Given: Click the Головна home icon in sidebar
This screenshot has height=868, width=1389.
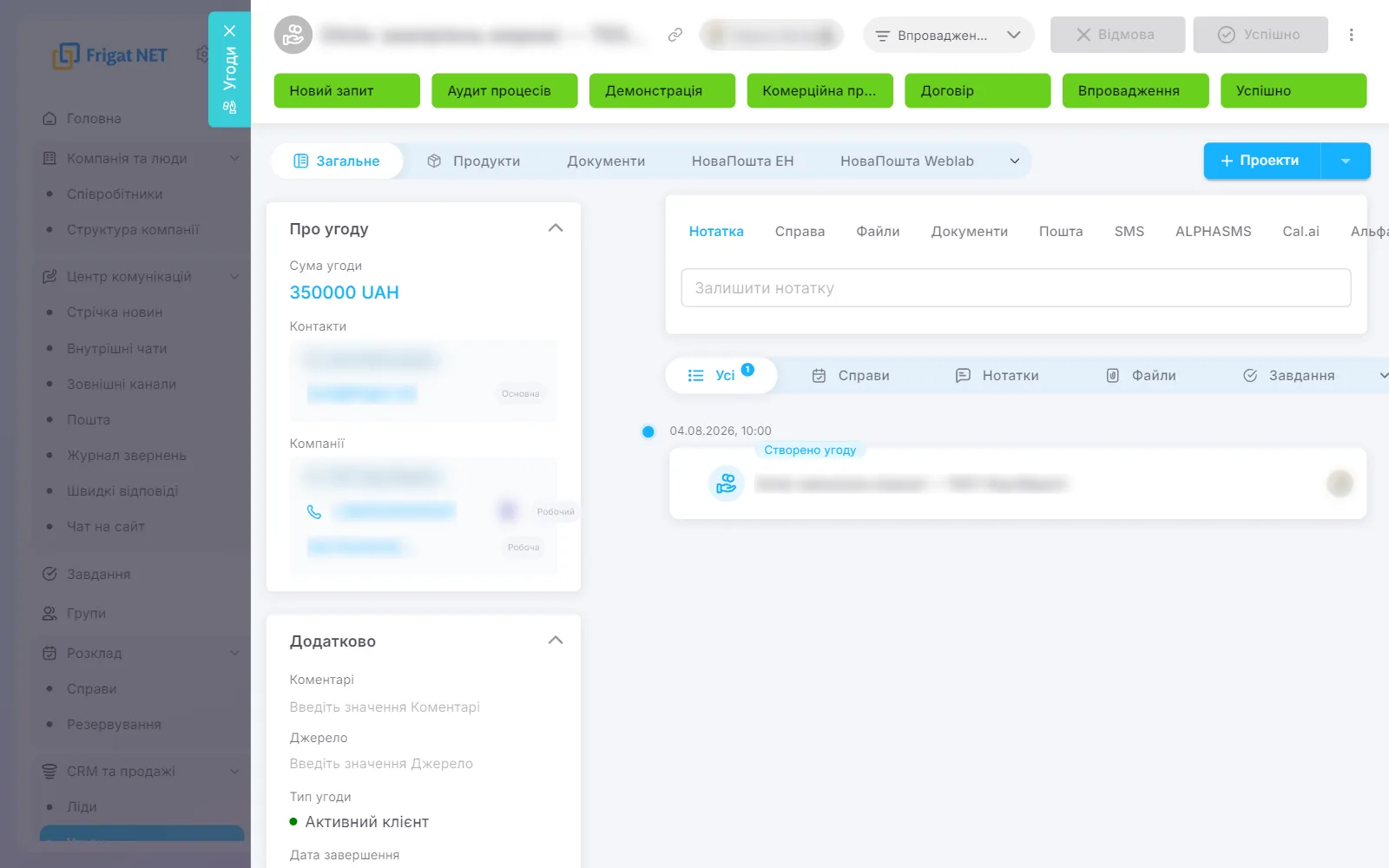Looking at the screenshot, I should 49,118.
